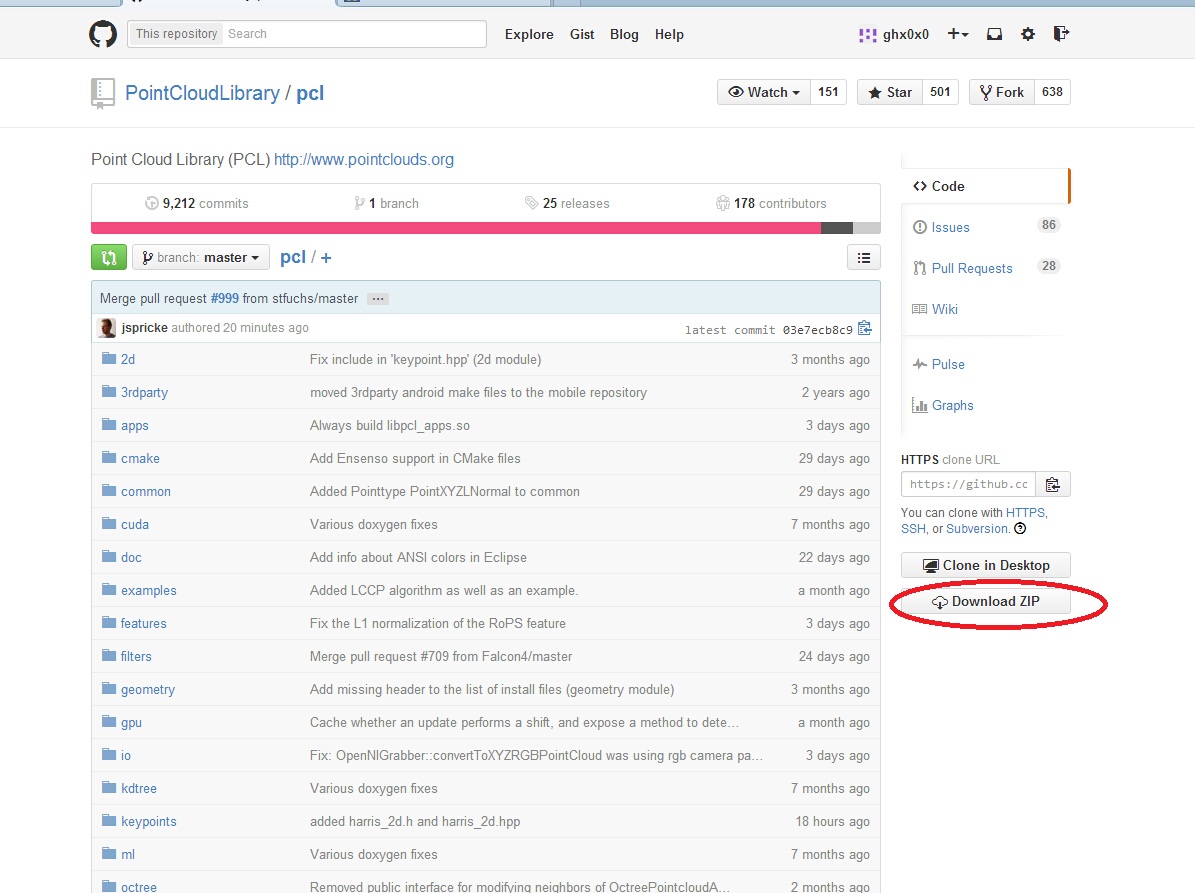Image resolution: width=1195 pixels, height=893 pixels.
Task: Open Gist in the top navigation
Action: click(582, 34)
